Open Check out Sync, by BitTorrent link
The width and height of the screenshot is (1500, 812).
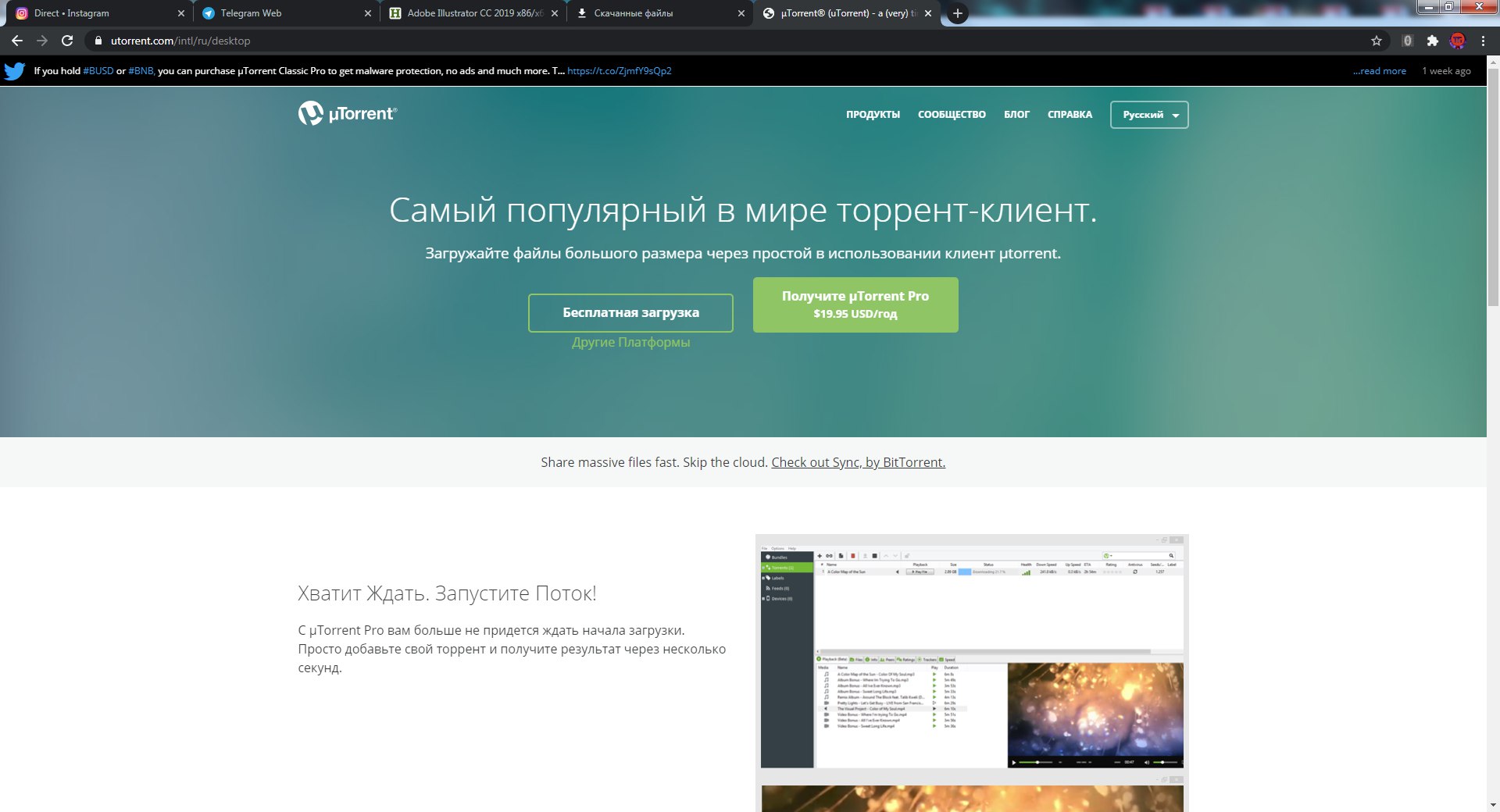click(x=858, y=462)
